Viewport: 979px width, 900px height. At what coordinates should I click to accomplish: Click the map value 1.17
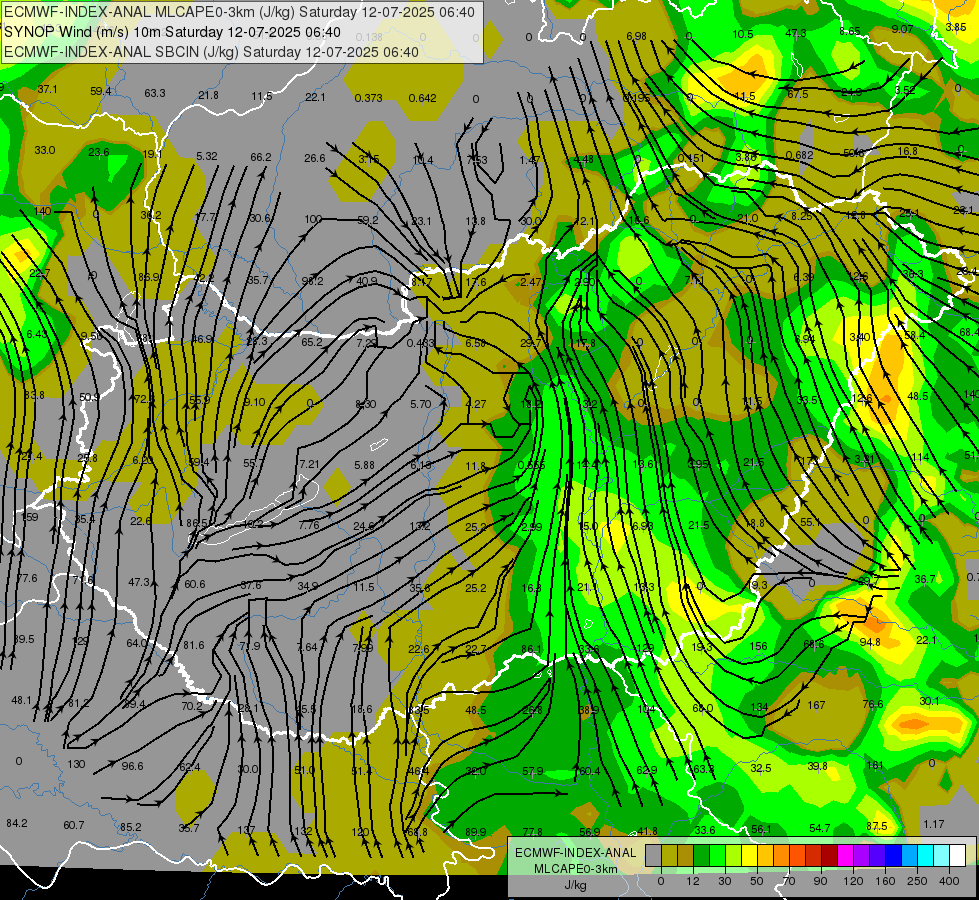pos(934,824)
